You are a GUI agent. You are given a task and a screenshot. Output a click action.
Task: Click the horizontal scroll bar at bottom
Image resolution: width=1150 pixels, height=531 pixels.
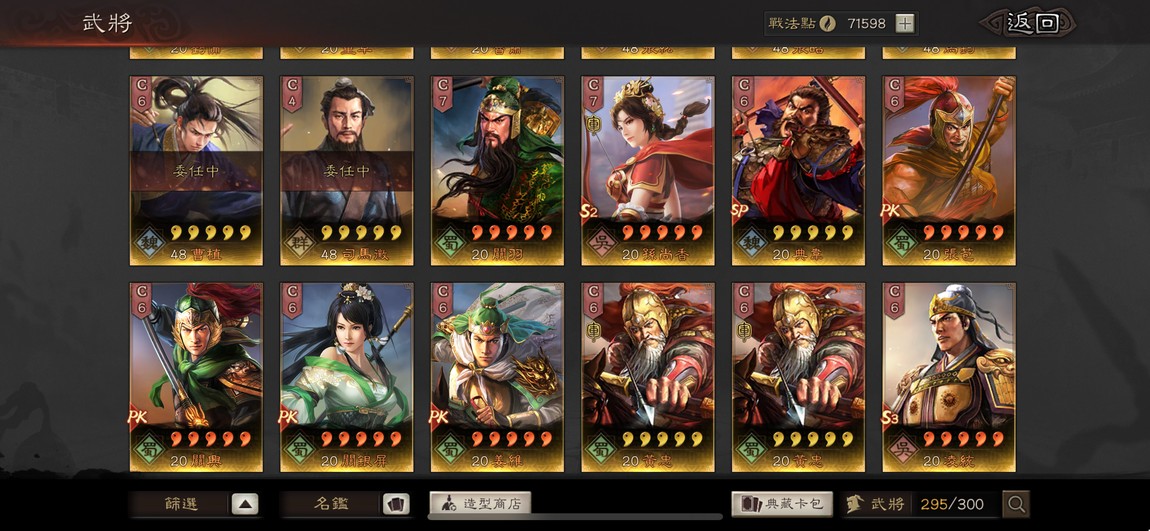pos(574,517)
